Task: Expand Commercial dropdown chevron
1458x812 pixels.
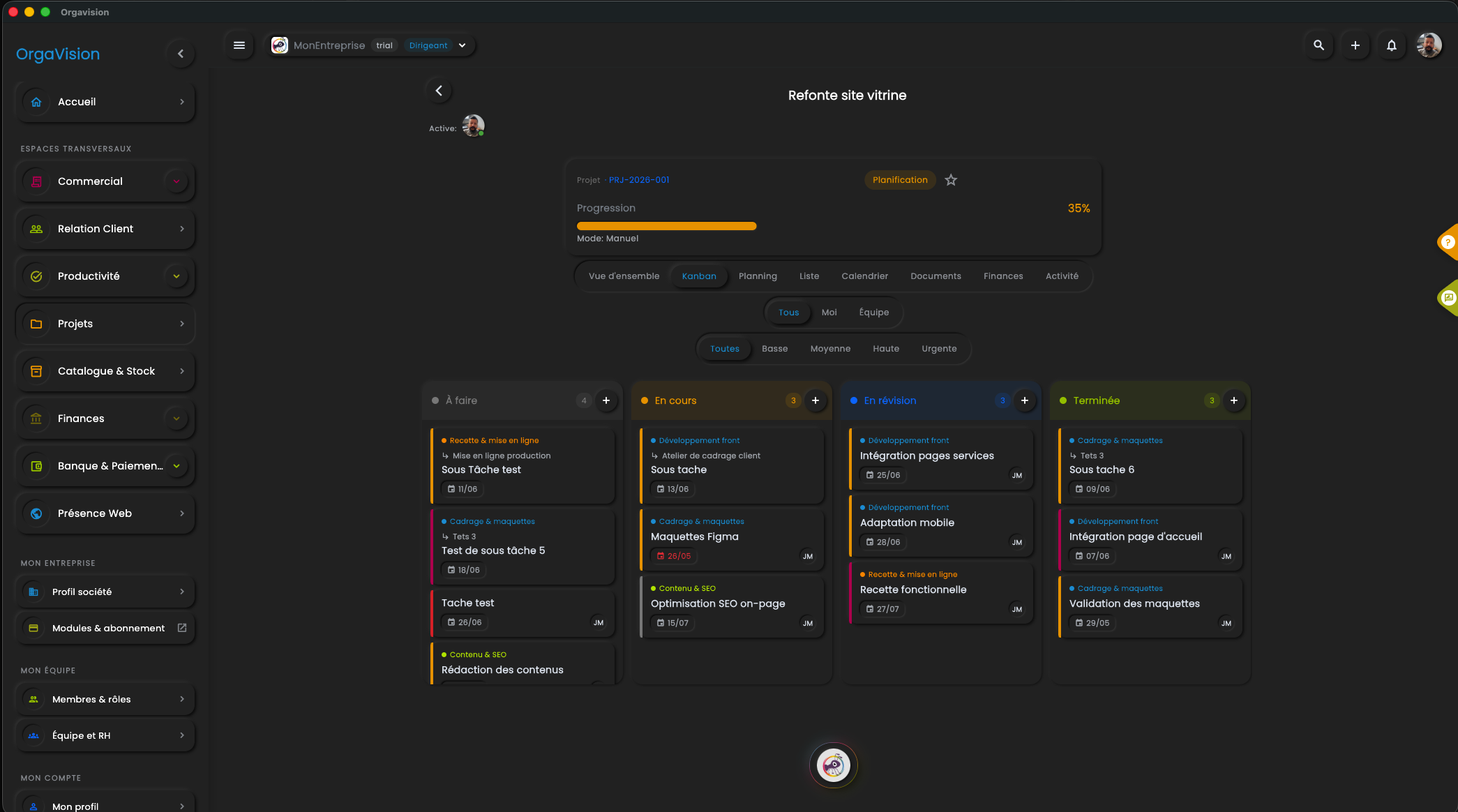Action: [176, 181]
